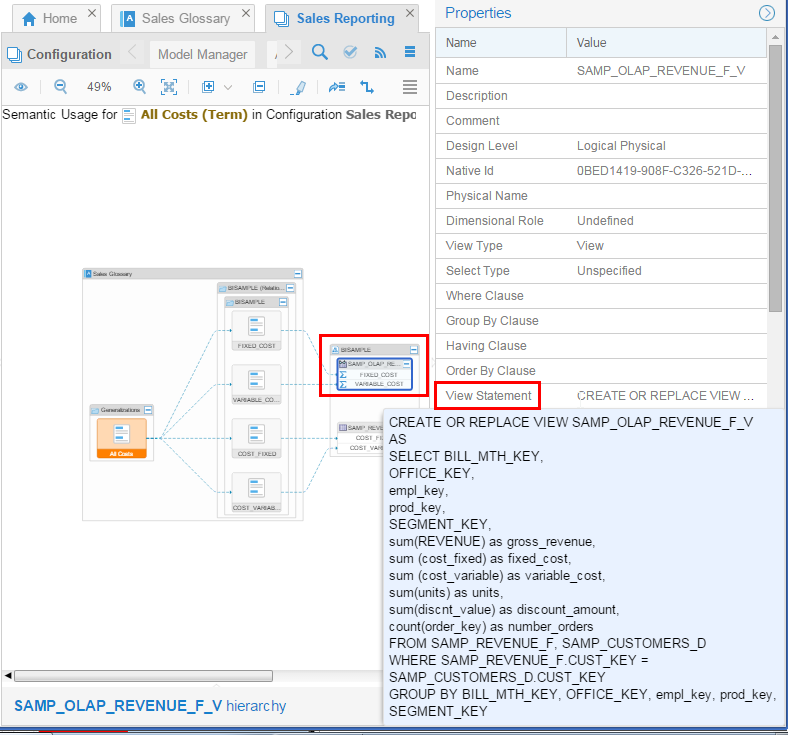This screenshot has height=735, width=788.
Task: Click the View Type property value View
Action: [x=589, y=246]
